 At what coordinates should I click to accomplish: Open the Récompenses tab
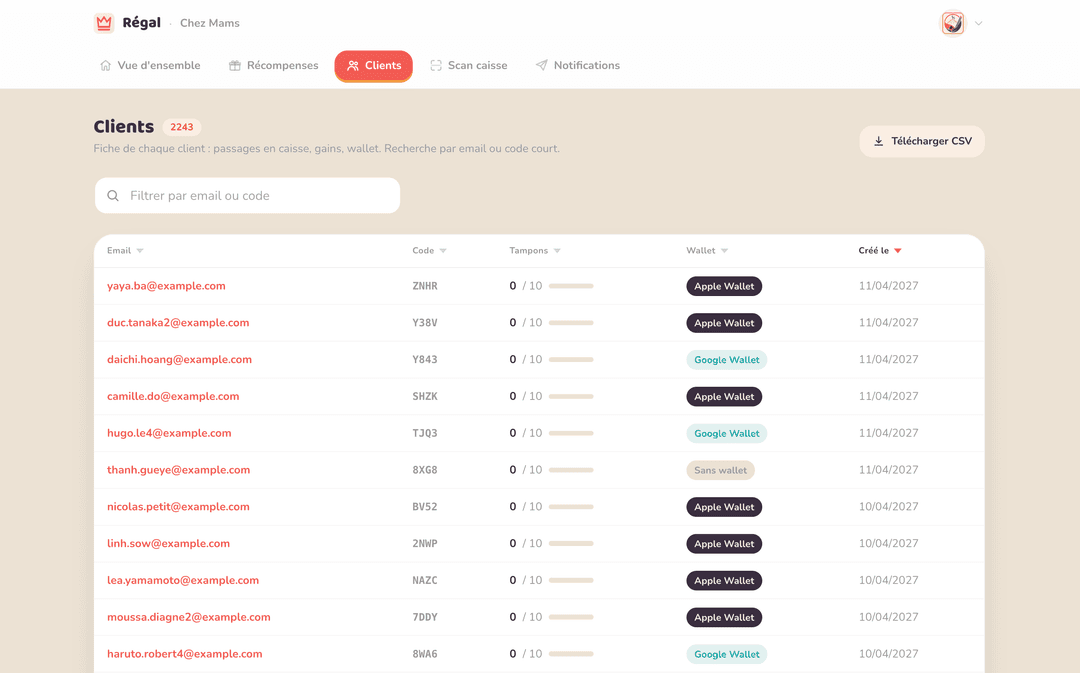point(273,65)
